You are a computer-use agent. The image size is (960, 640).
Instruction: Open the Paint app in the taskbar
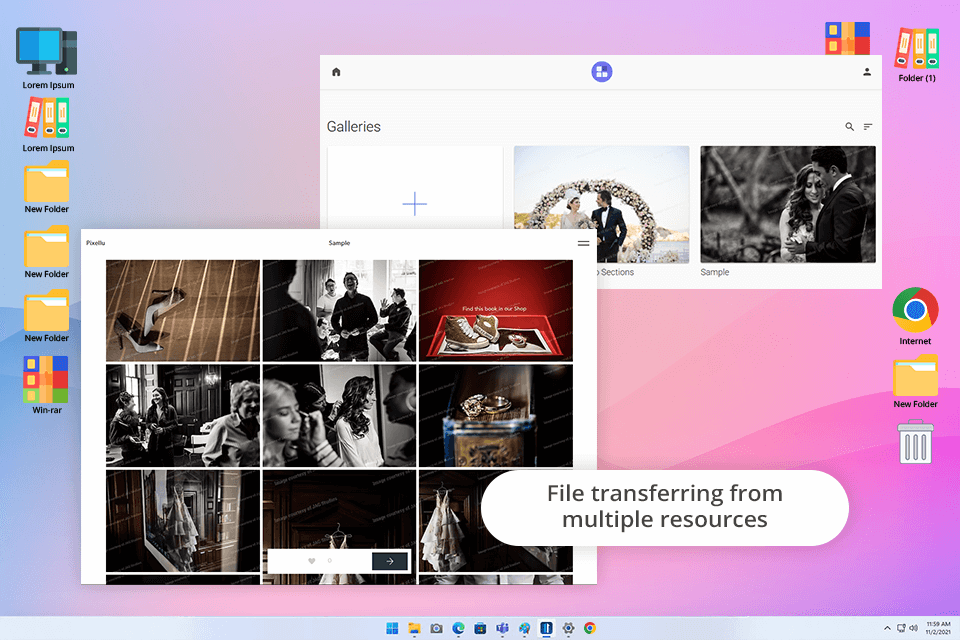pyautogui.click(x=524, y=628)
